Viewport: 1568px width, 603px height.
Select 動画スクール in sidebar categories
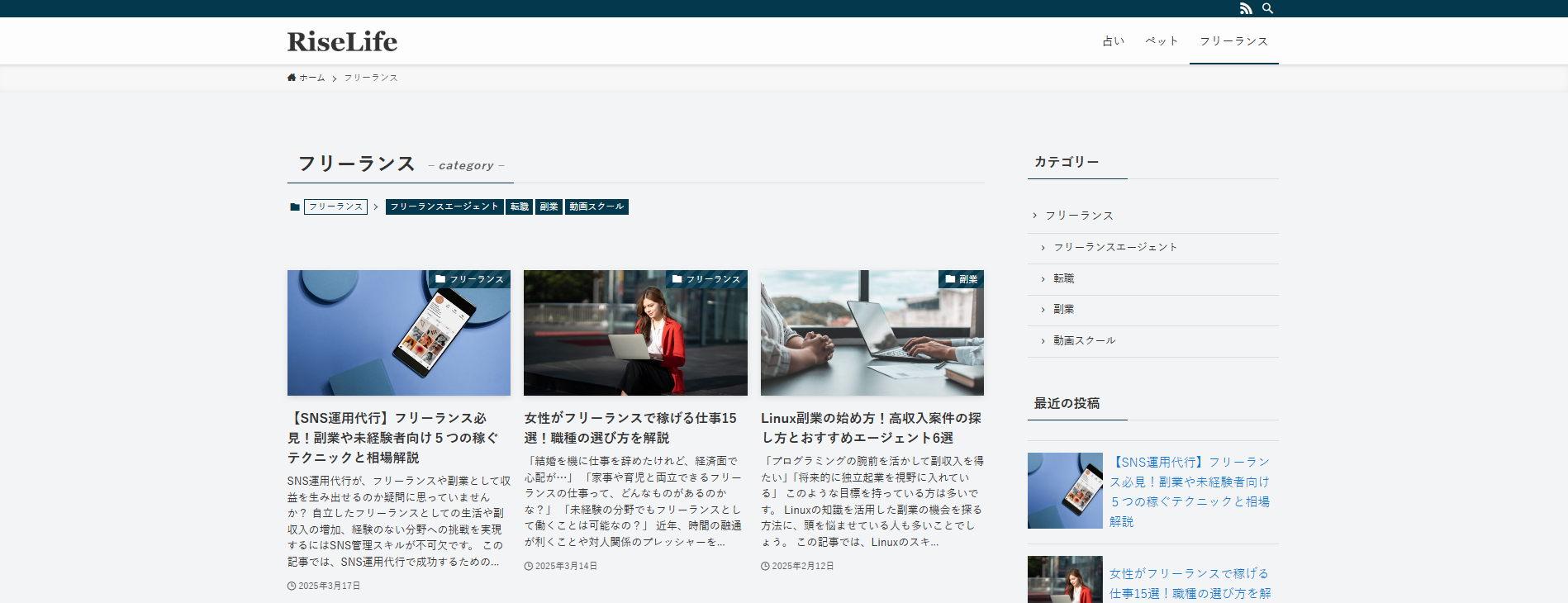1084,340
